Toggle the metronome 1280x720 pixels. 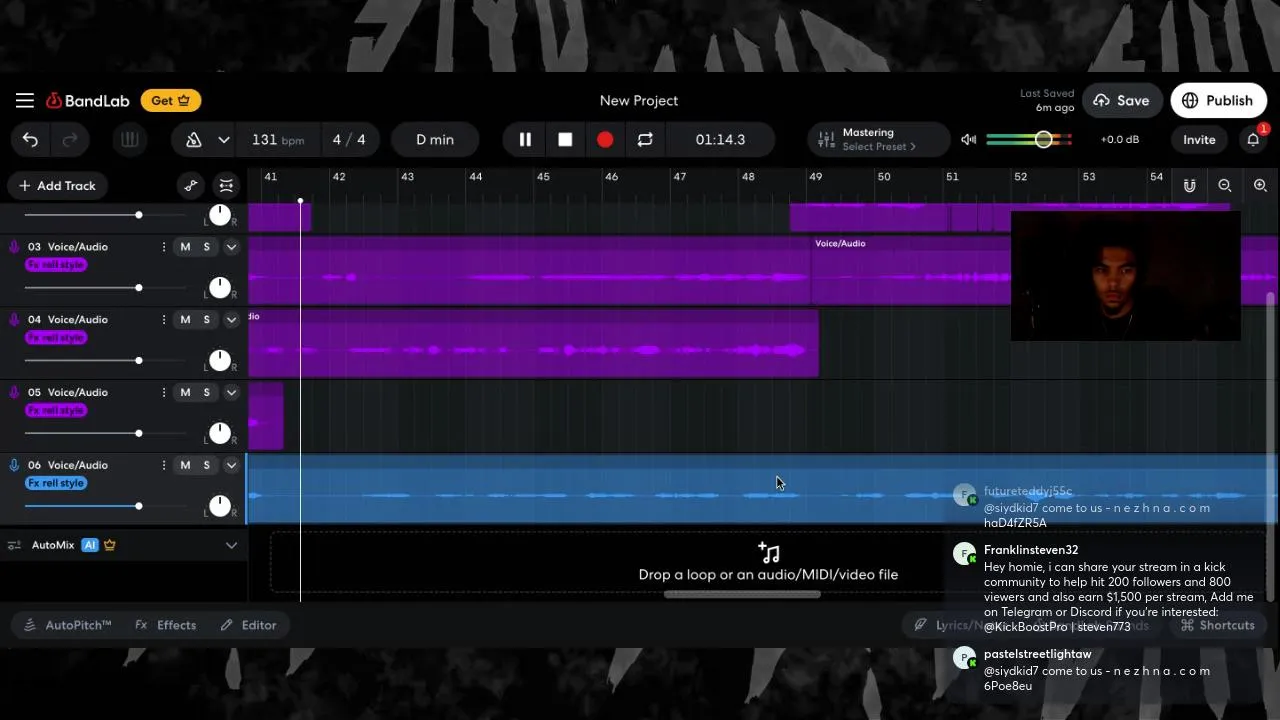tap(194, 140)
